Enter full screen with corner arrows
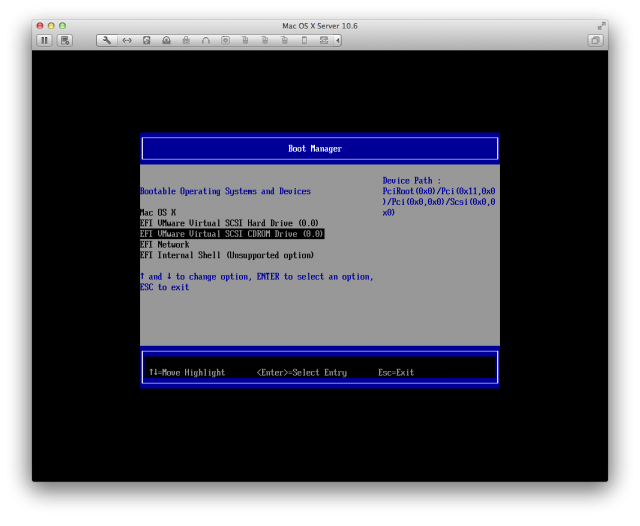The image size is (640, 526). [601, 26]
